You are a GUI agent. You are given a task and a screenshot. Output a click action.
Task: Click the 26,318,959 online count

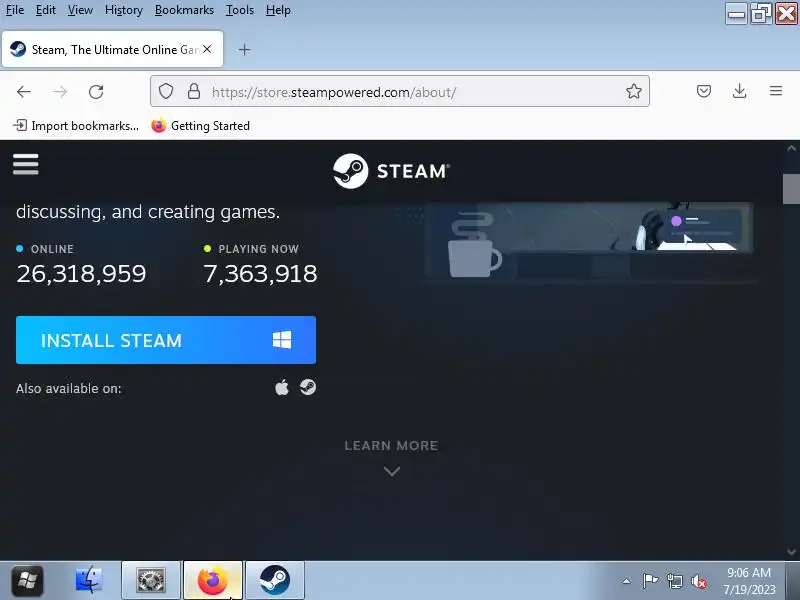(x=81, y=274)
